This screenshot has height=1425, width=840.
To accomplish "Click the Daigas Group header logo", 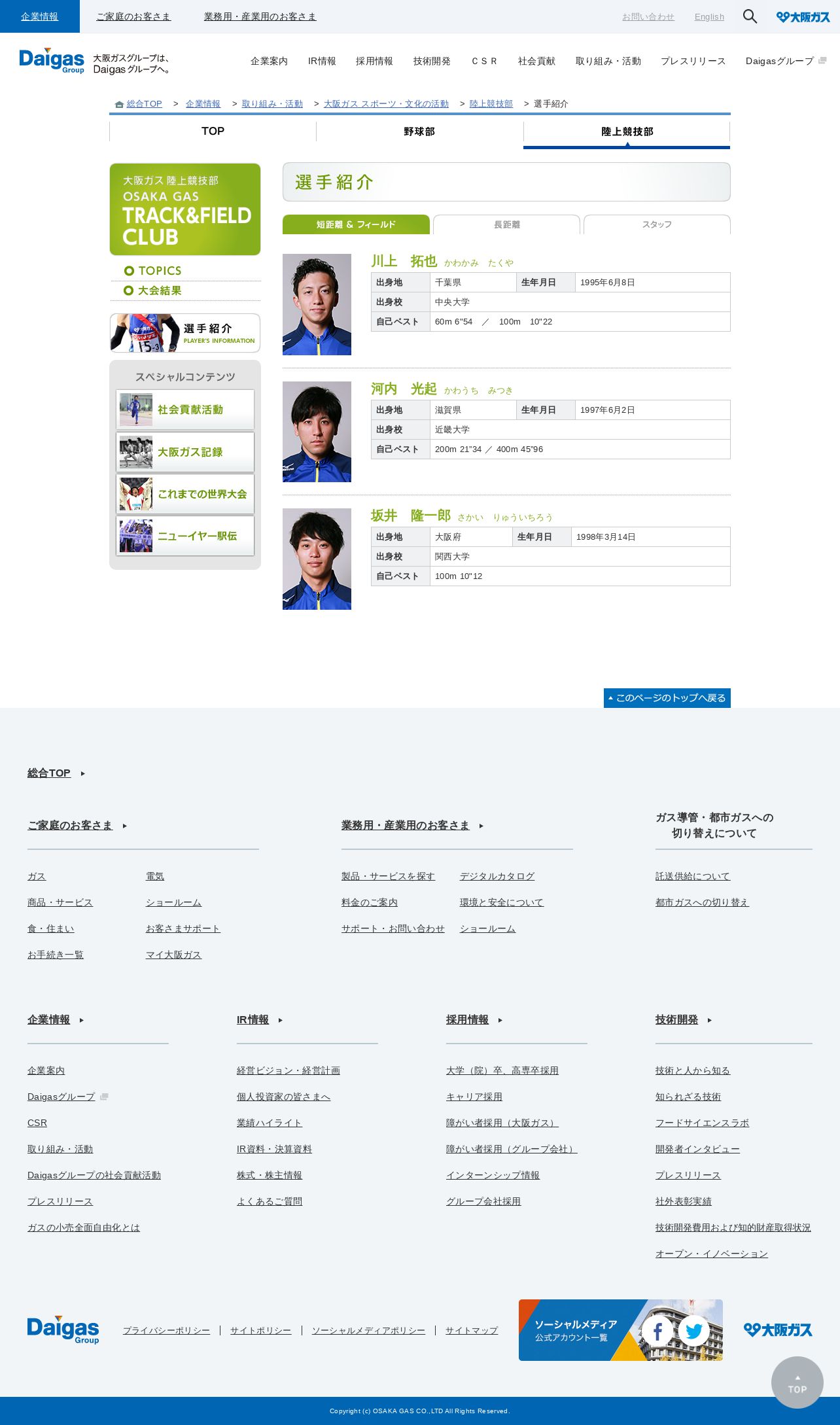I will tap(52, 61).
